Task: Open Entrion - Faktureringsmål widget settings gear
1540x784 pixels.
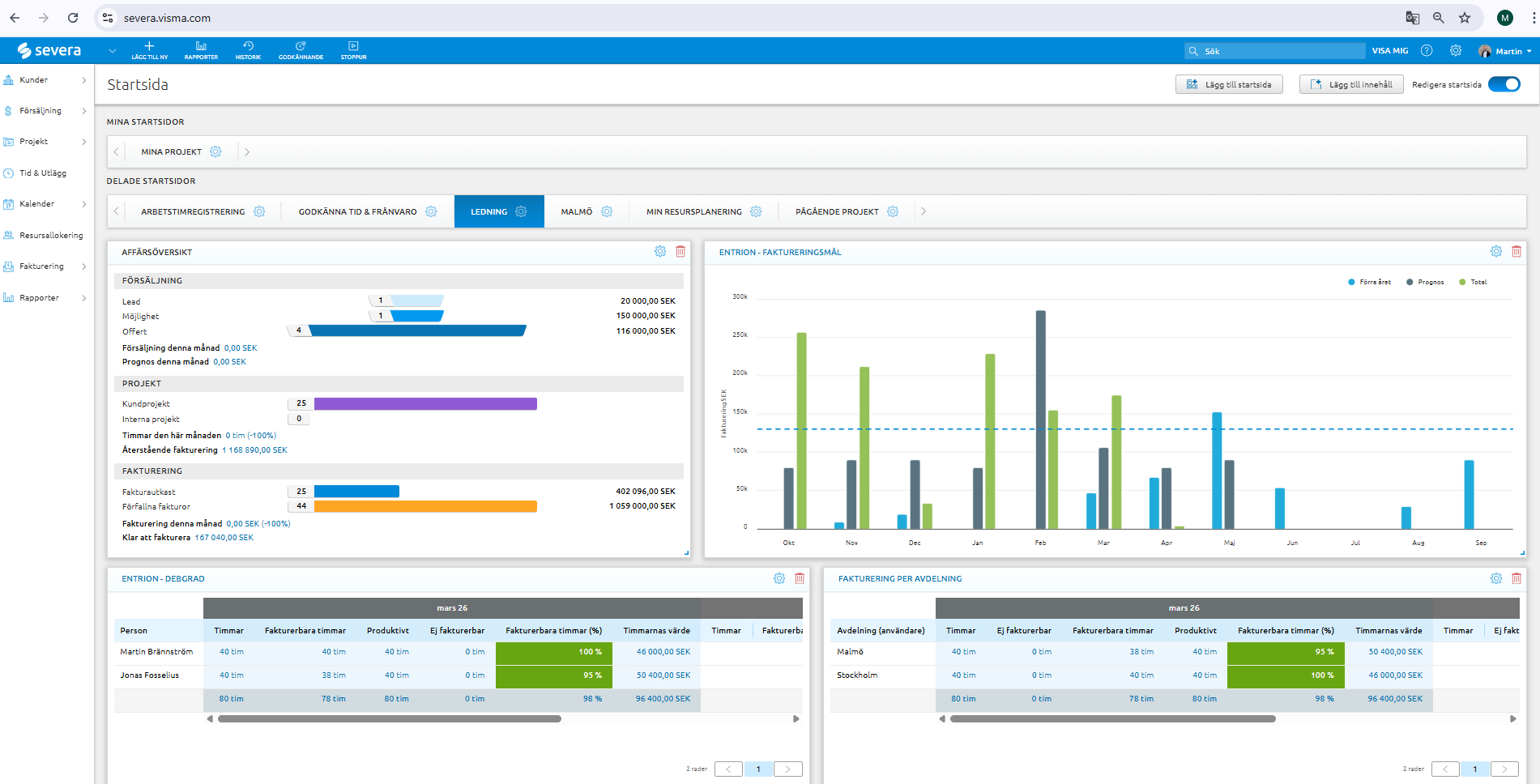Action: click(x=1496, y=252)
